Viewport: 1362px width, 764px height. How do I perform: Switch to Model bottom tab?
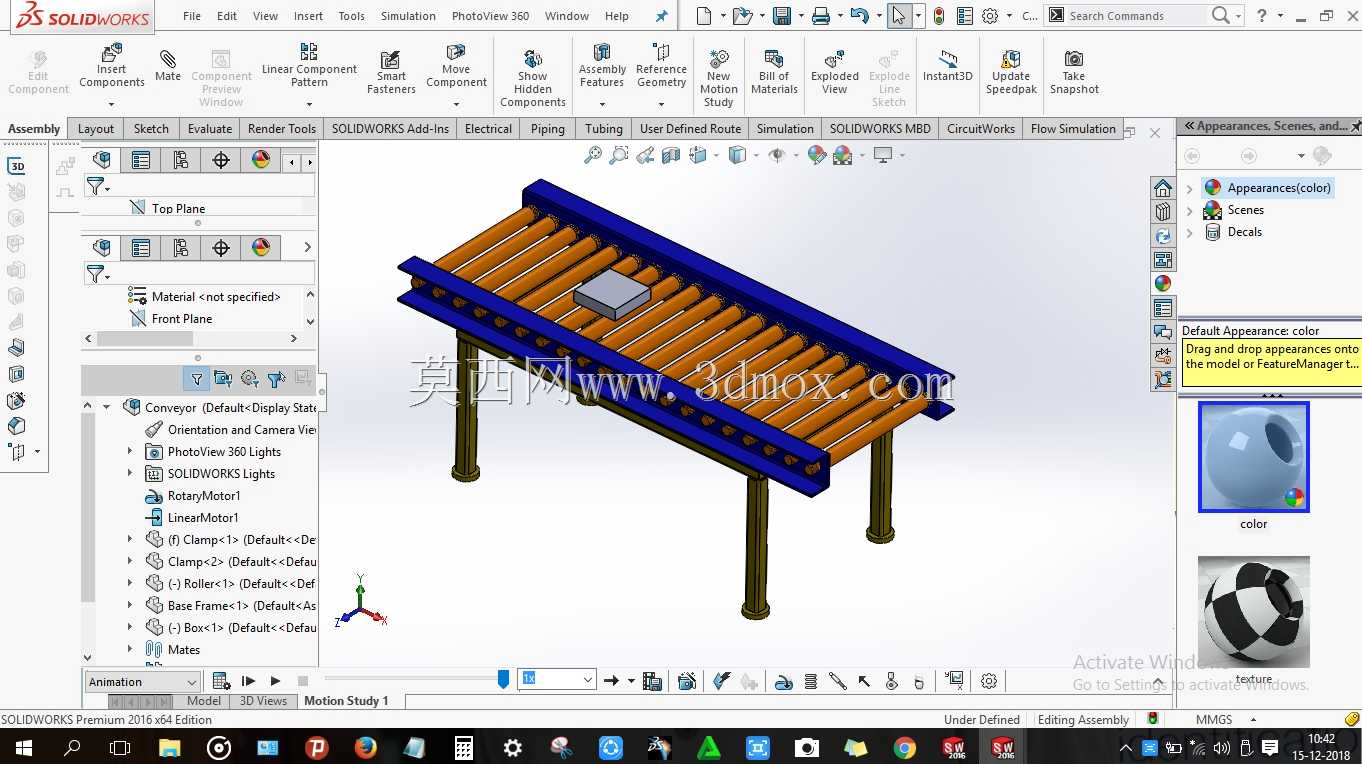click(x=204, y=701)
